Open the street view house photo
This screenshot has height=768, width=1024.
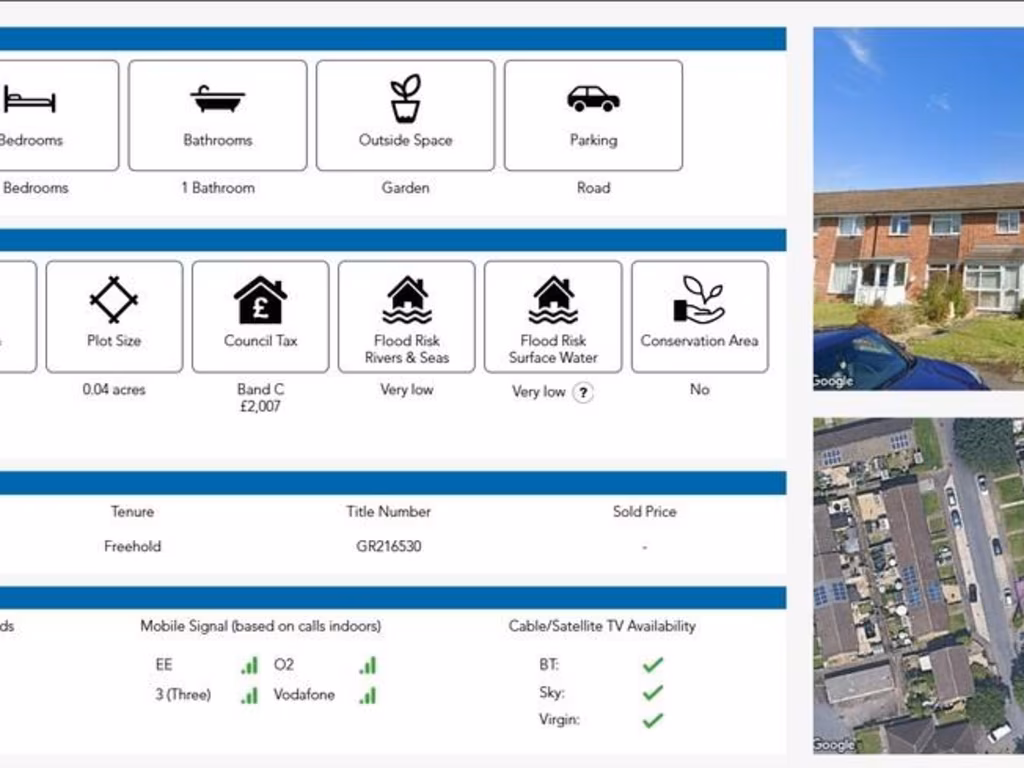click(918, 208)
